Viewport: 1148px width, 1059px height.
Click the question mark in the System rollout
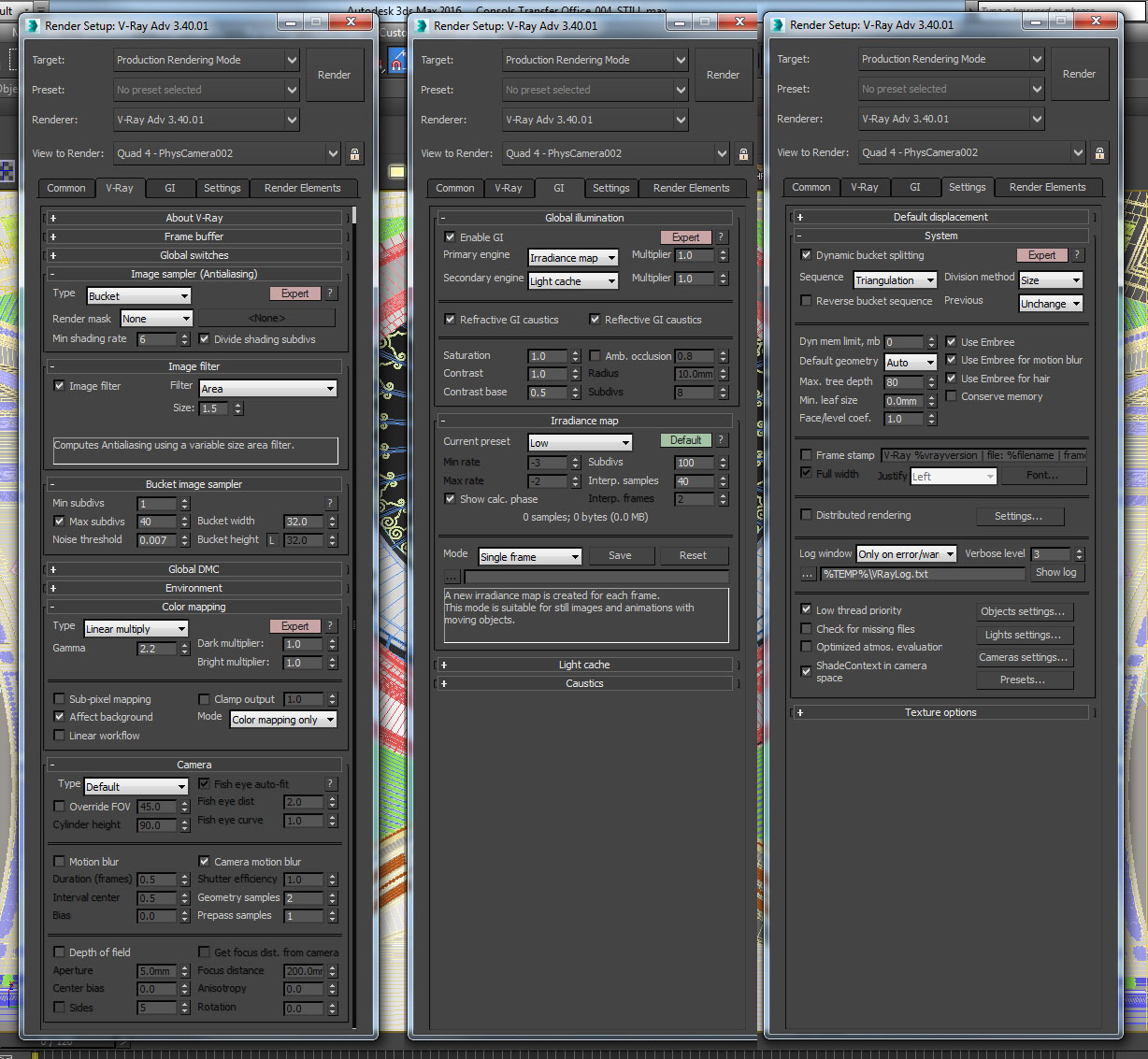click(x=1077, y=255)
